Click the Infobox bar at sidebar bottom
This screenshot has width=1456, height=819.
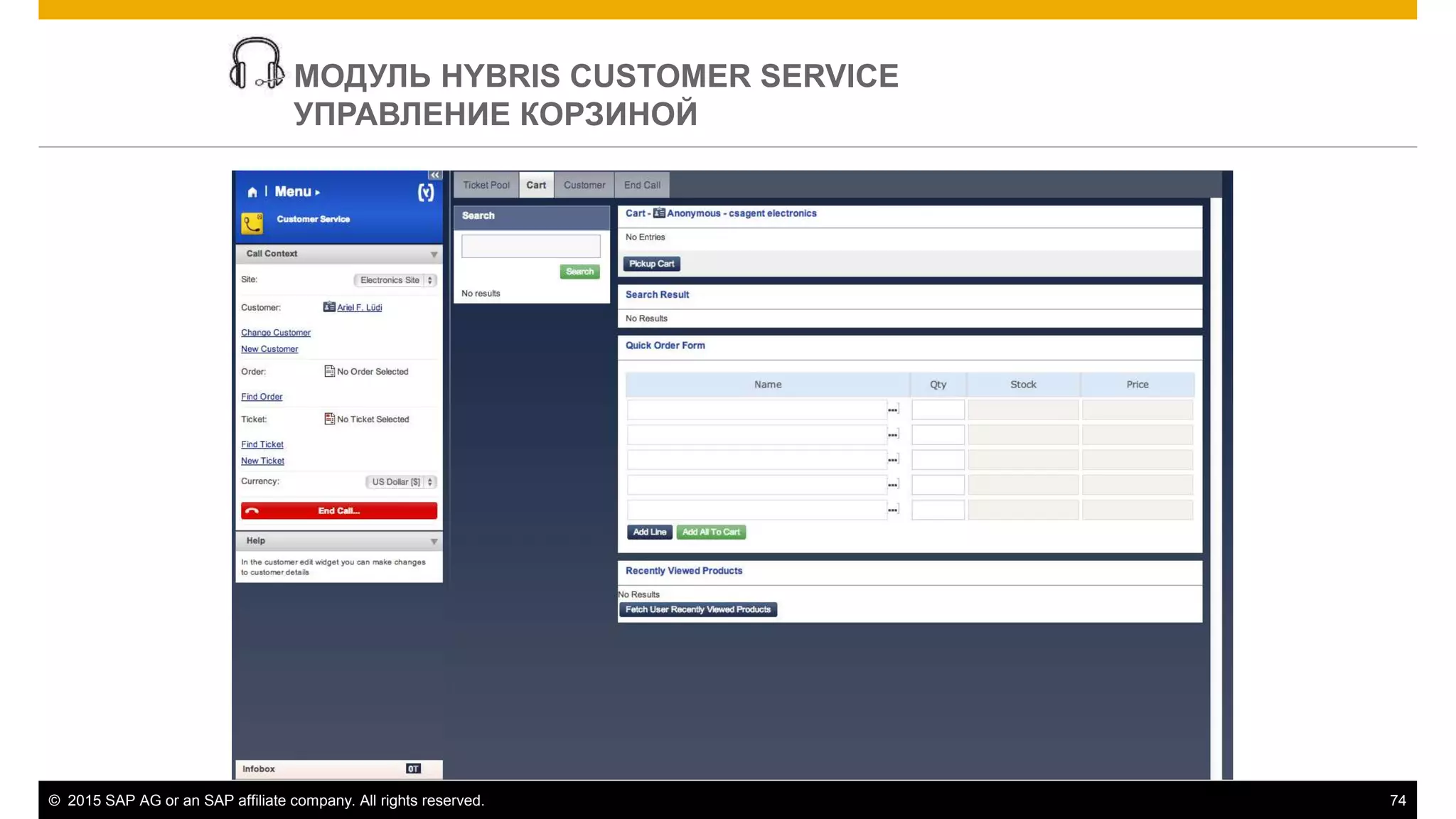(x=339, y=769)
